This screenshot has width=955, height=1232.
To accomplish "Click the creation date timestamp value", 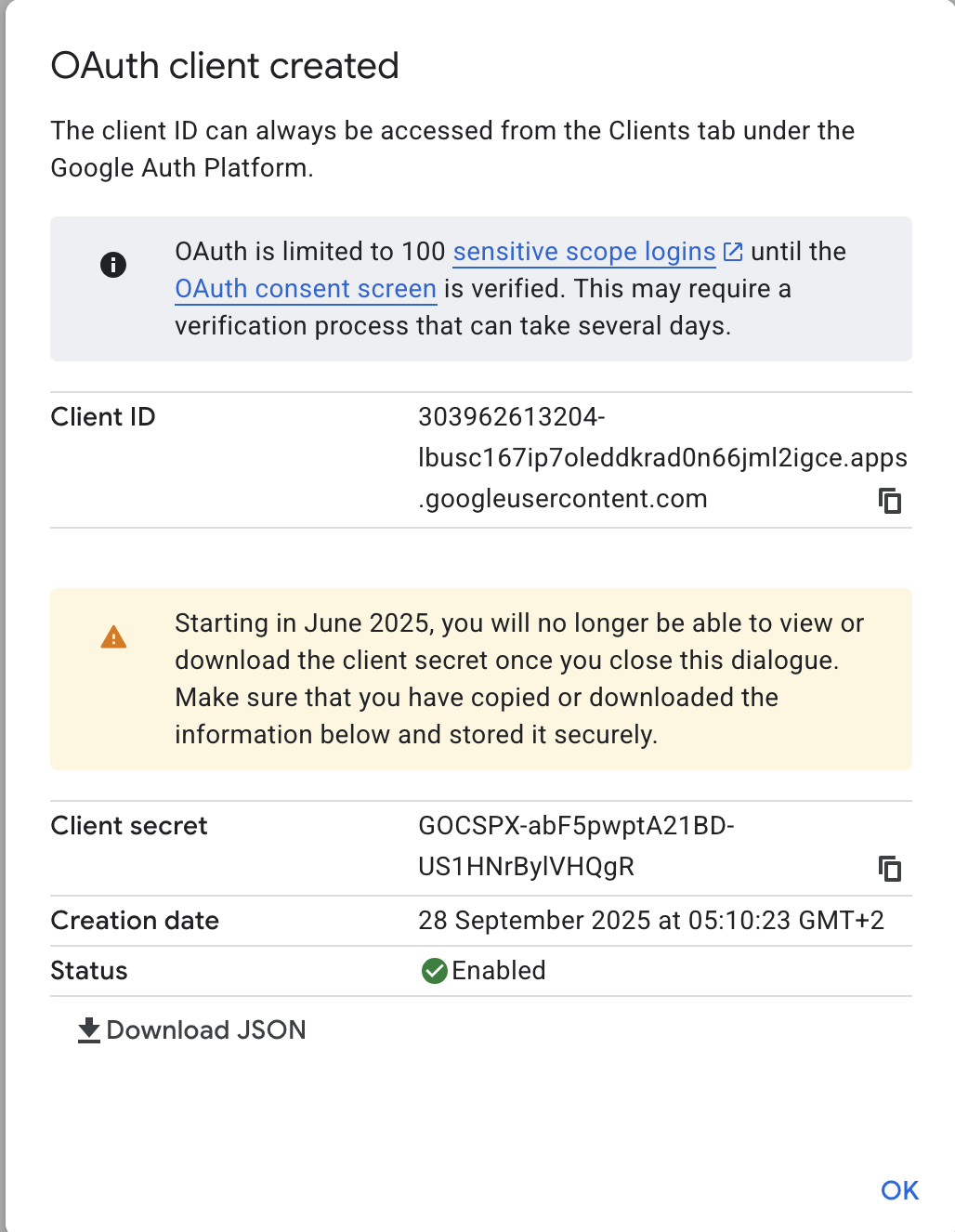I will [x=650, y=921].
